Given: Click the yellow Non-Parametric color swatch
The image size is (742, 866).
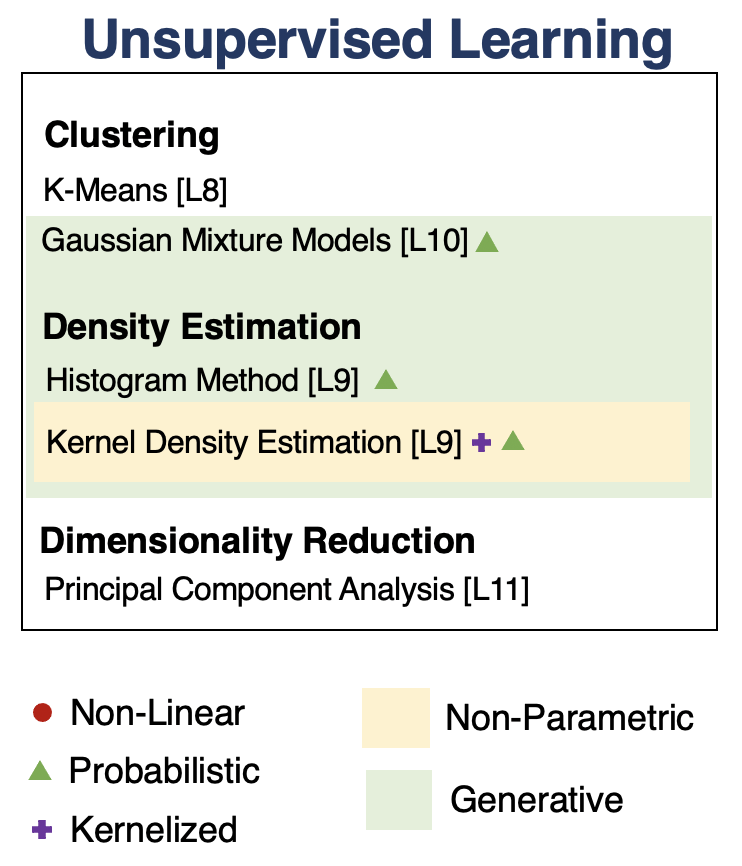Looking at the screenshot, I should 396,718.
